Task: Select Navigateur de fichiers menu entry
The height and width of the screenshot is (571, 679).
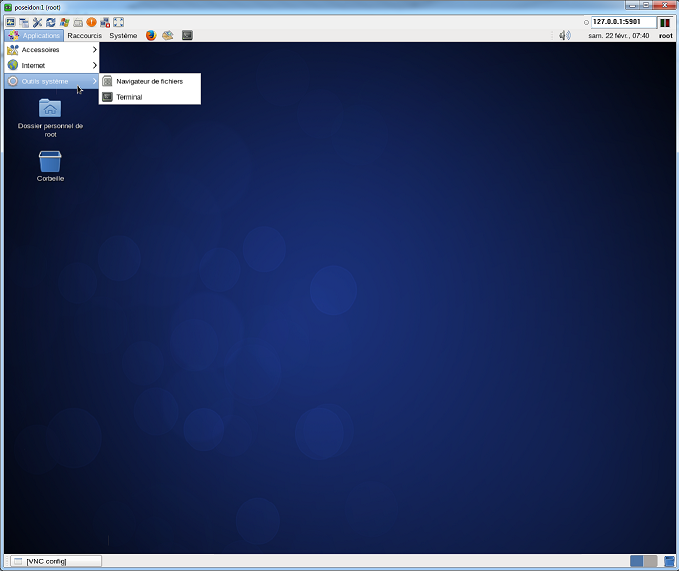Action: coord(149,81)
